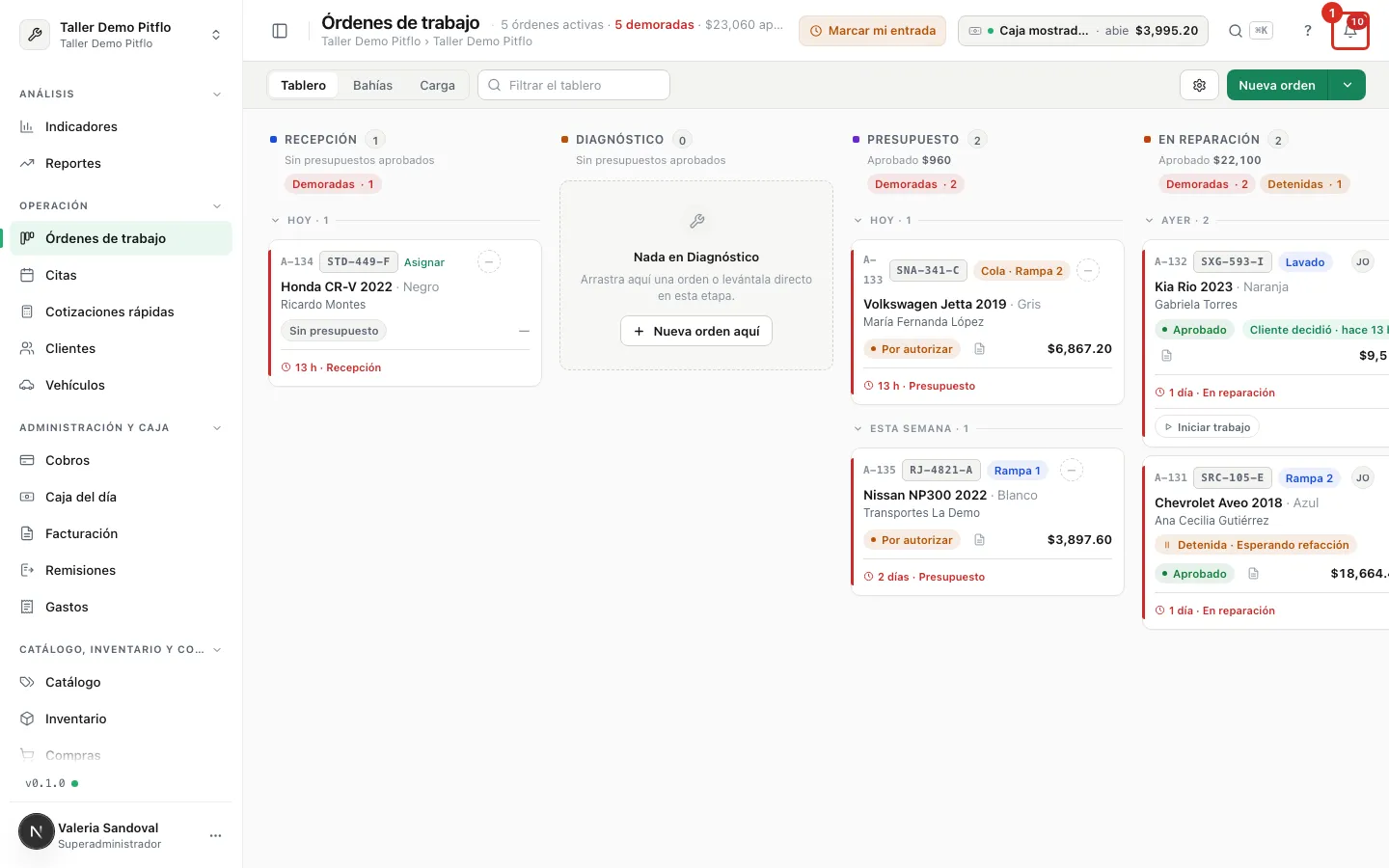The width and height of the screenshot is (1389, 868).
Task: Filter Recepción by Demoradas chip
Action: 333,184
